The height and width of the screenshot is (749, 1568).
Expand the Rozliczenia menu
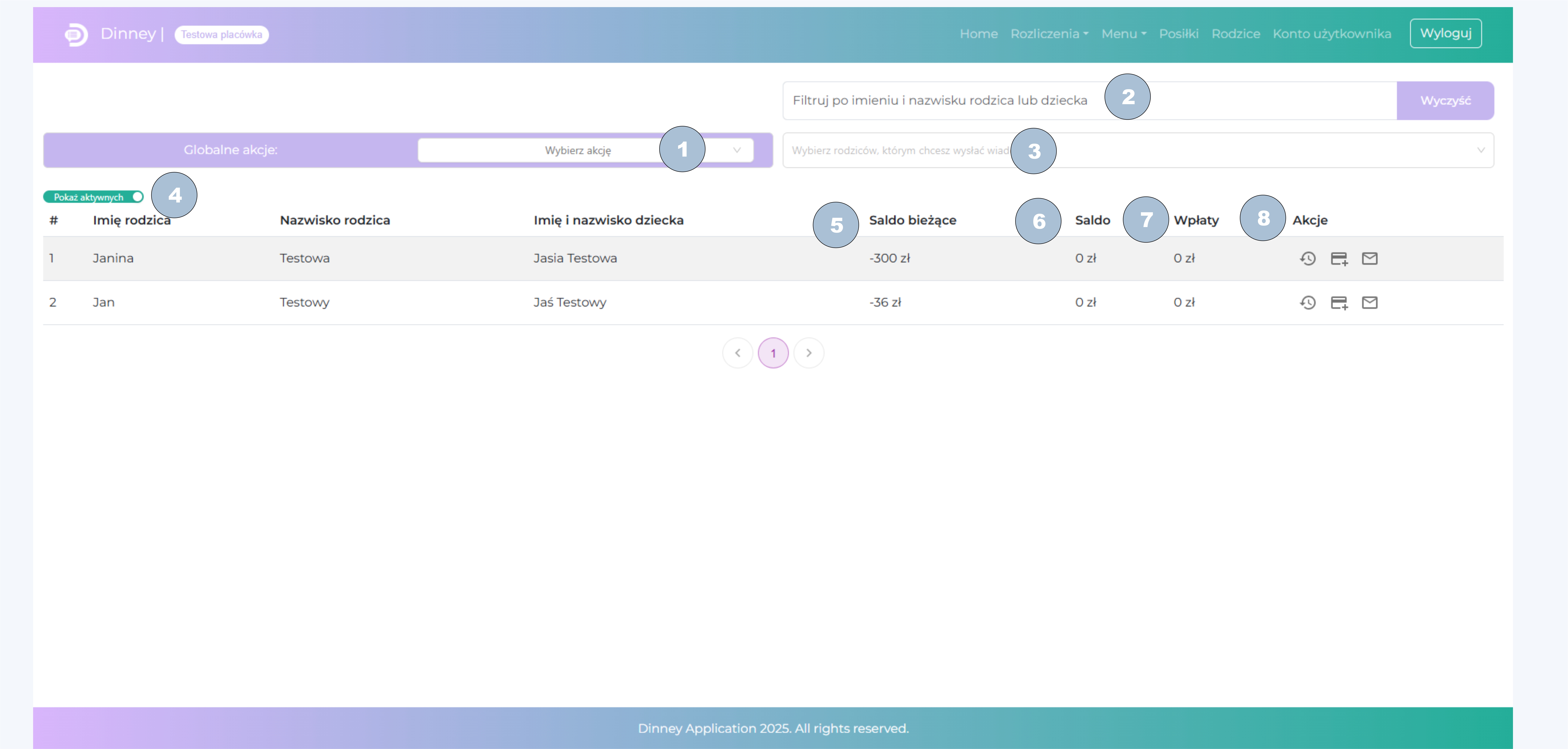coord(1049,34)
